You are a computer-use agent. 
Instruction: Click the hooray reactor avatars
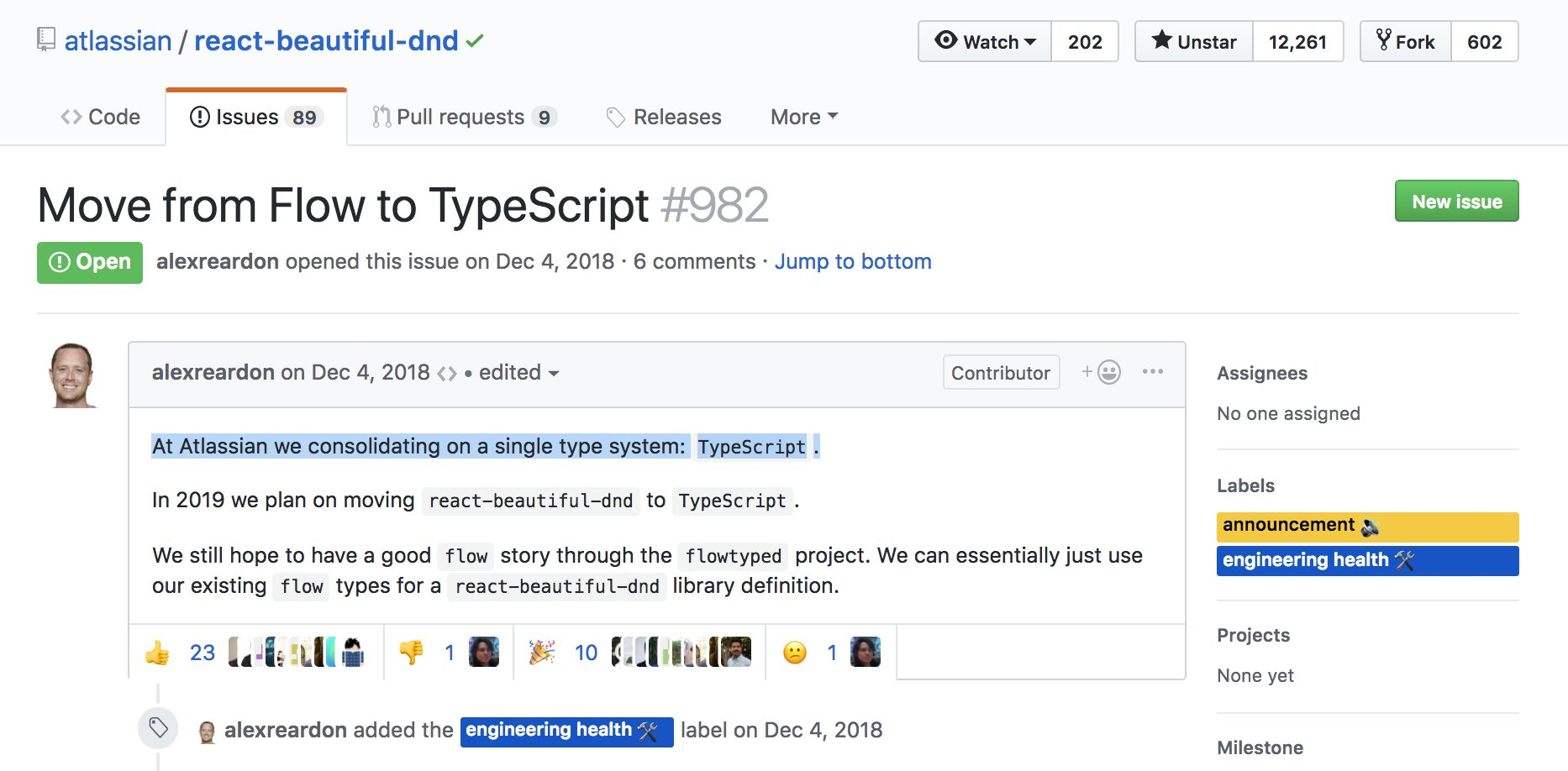tap(681, 652)
